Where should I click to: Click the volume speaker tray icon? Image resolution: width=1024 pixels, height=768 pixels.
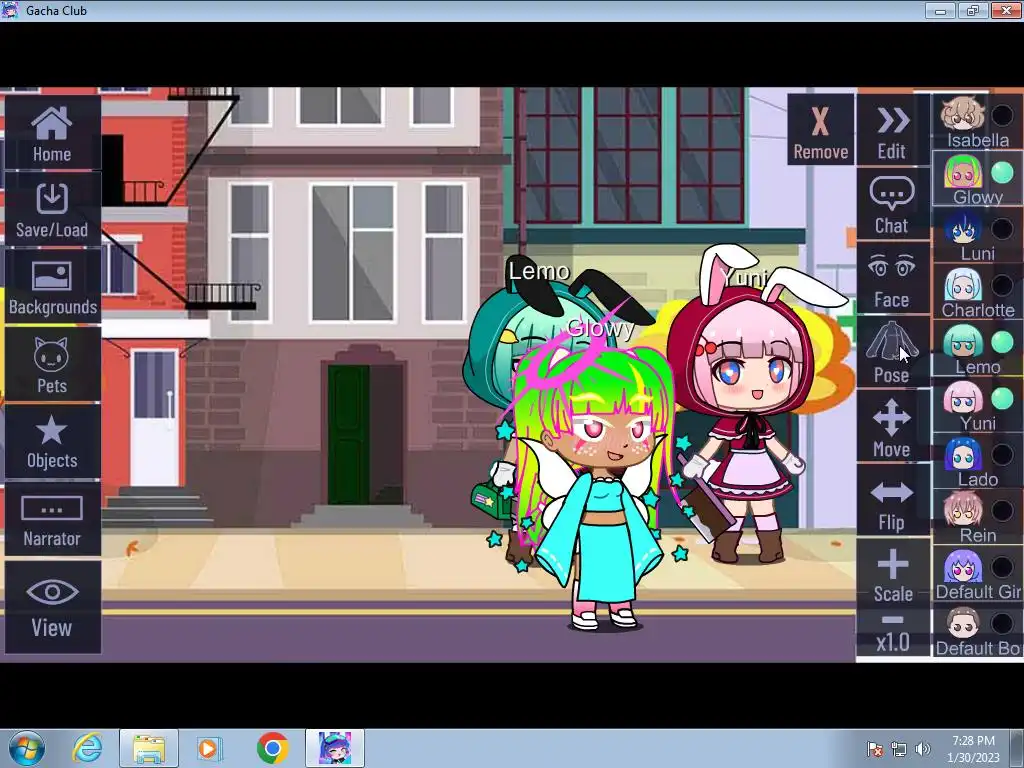point(923,749)
